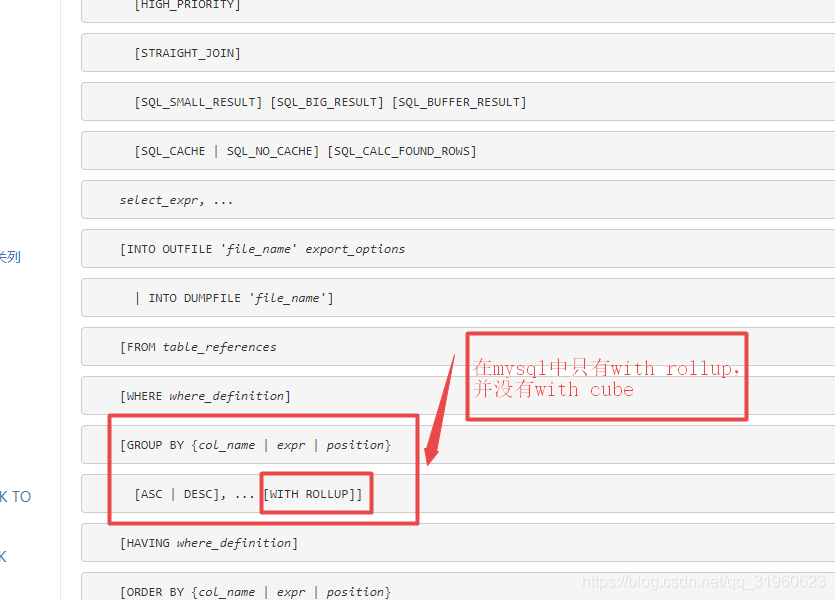Screen dimensions: 835x600
Task: Click the 'select_expr, ...' code line
Action: 176,200
